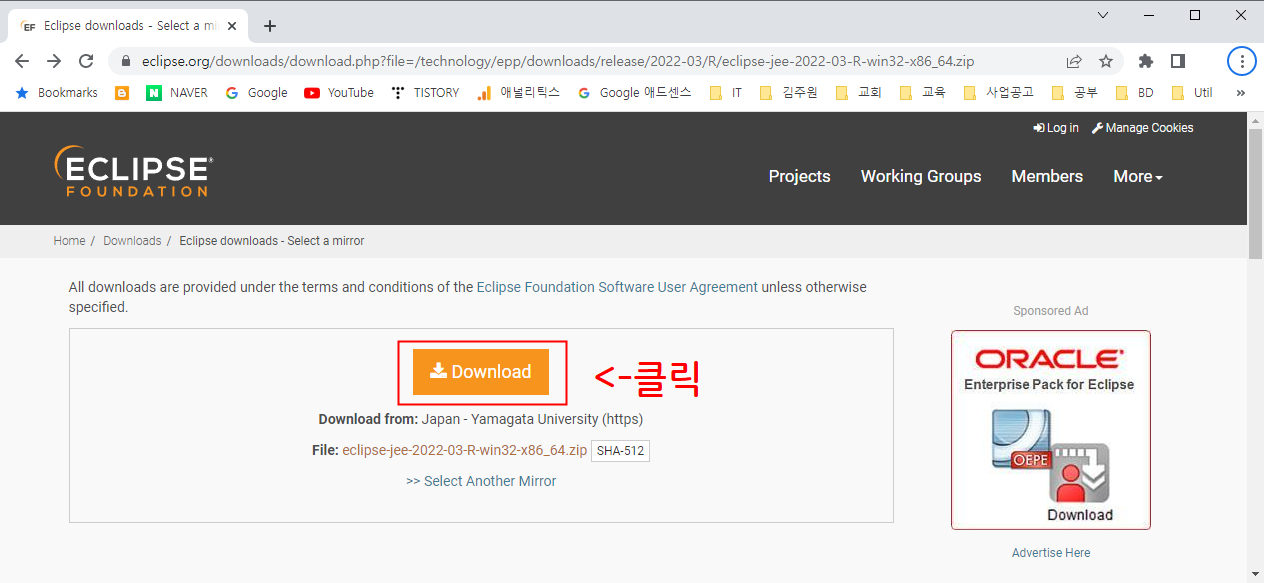
Task: Go back with the browser back arrow
Action: 22,61
